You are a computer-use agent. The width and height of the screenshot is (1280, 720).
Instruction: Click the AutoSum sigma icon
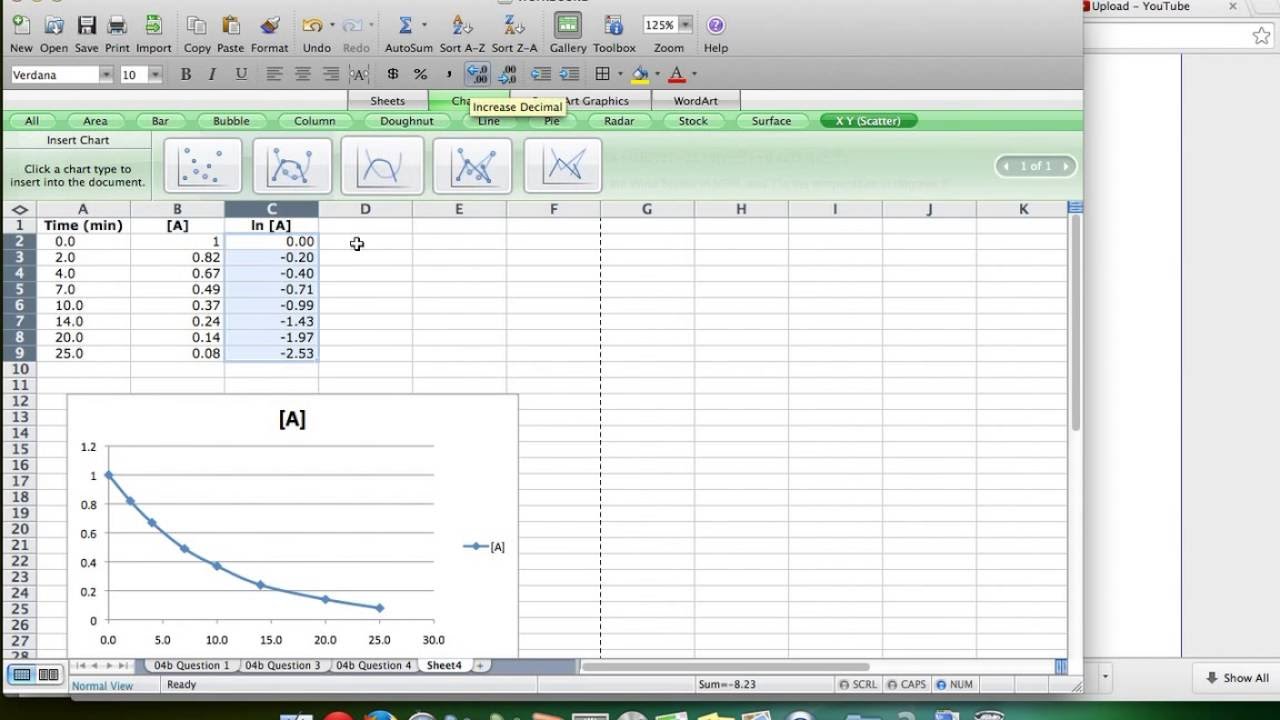click(405, 26)
